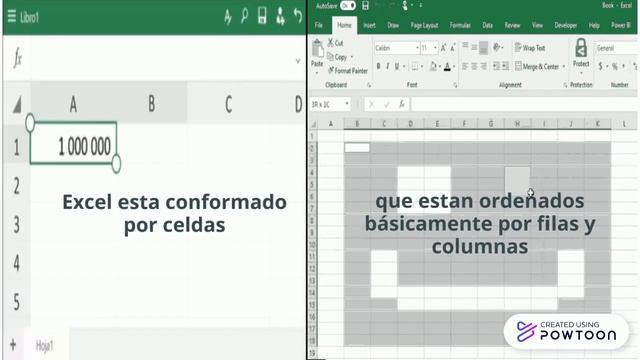640x360 pixels.
Task: Click Center alignment icon
Action: point(474,66)
